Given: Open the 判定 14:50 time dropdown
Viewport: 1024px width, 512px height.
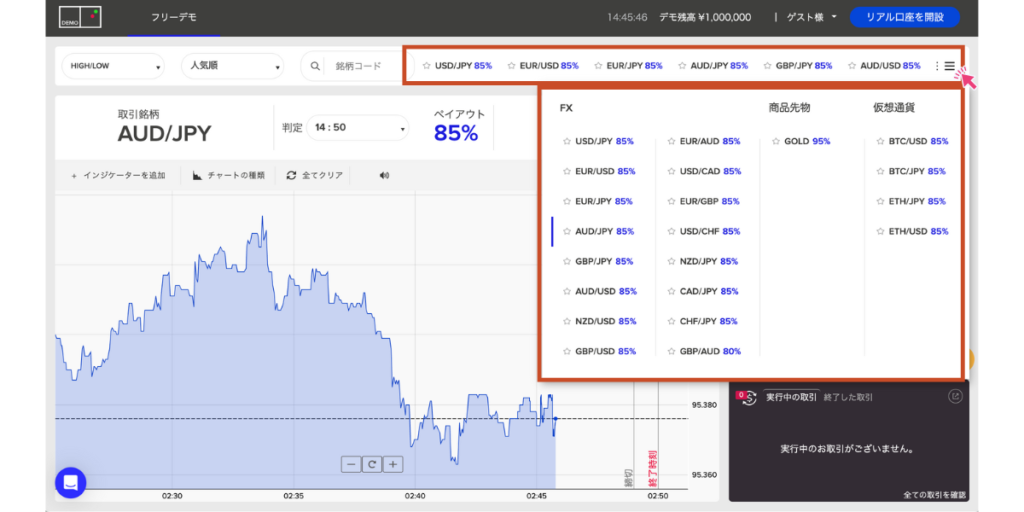Looking at the screenshot, I should (358, 128).
